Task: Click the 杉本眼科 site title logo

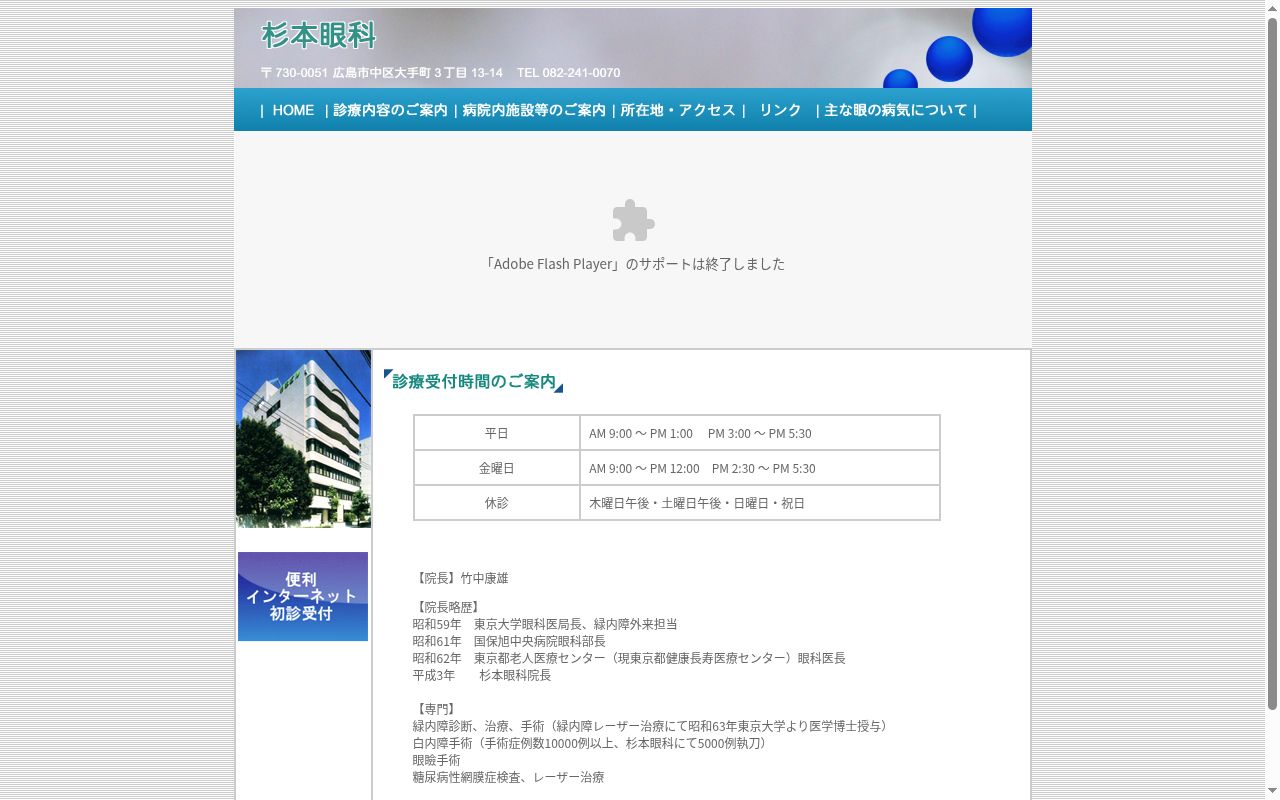Action: (x=319, y=36)
